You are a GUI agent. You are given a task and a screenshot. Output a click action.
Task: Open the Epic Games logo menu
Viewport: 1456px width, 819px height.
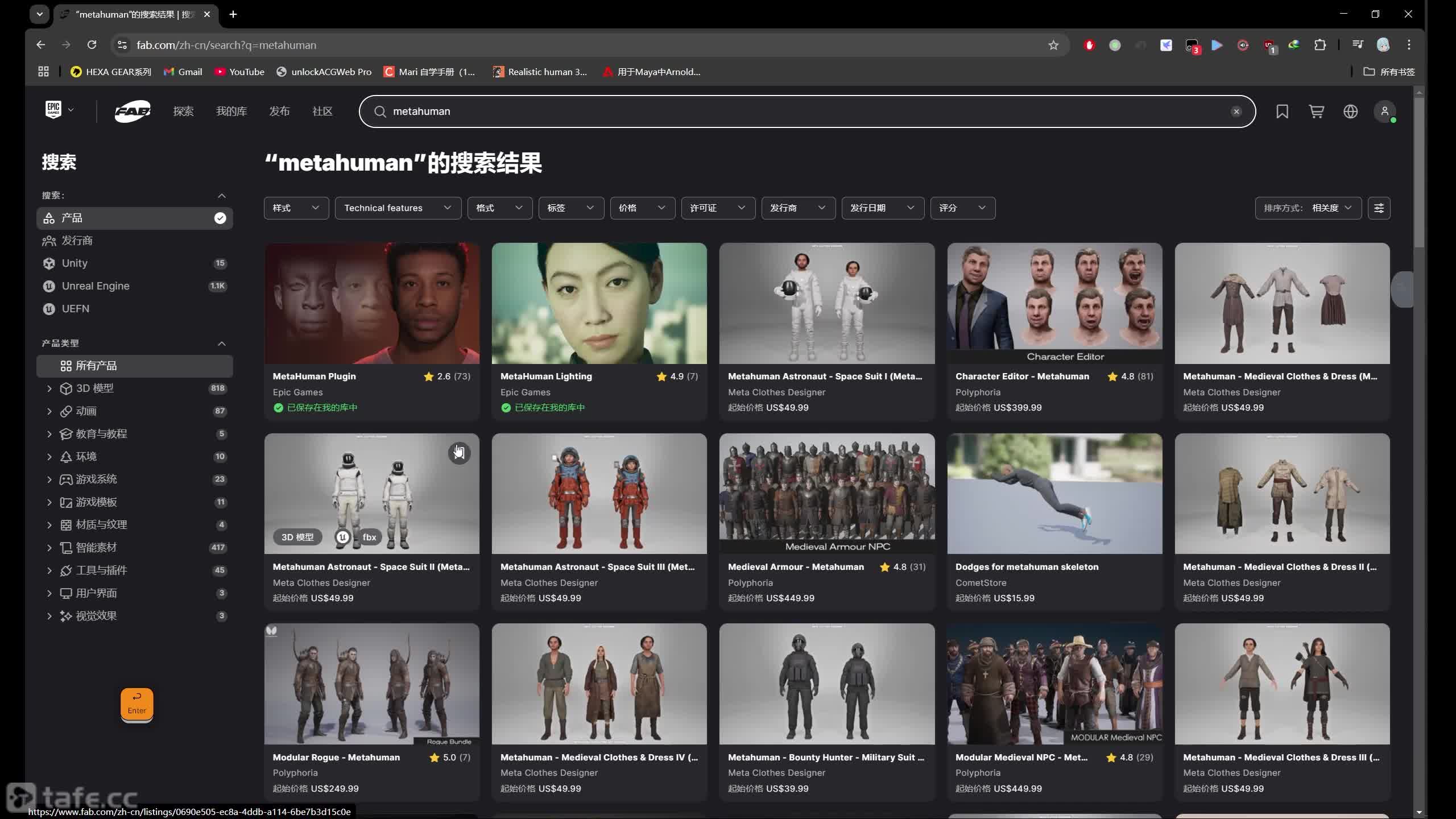[x=59, y=110]
